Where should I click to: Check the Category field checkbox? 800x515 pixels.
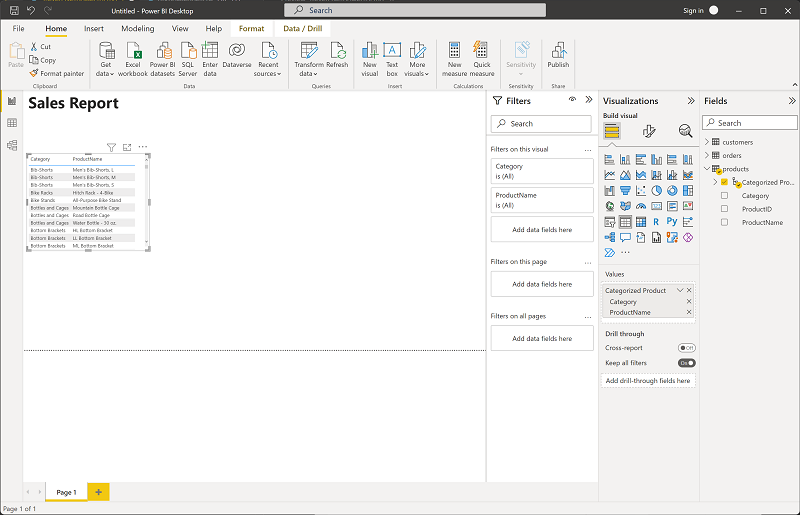(x=724, y=195)
